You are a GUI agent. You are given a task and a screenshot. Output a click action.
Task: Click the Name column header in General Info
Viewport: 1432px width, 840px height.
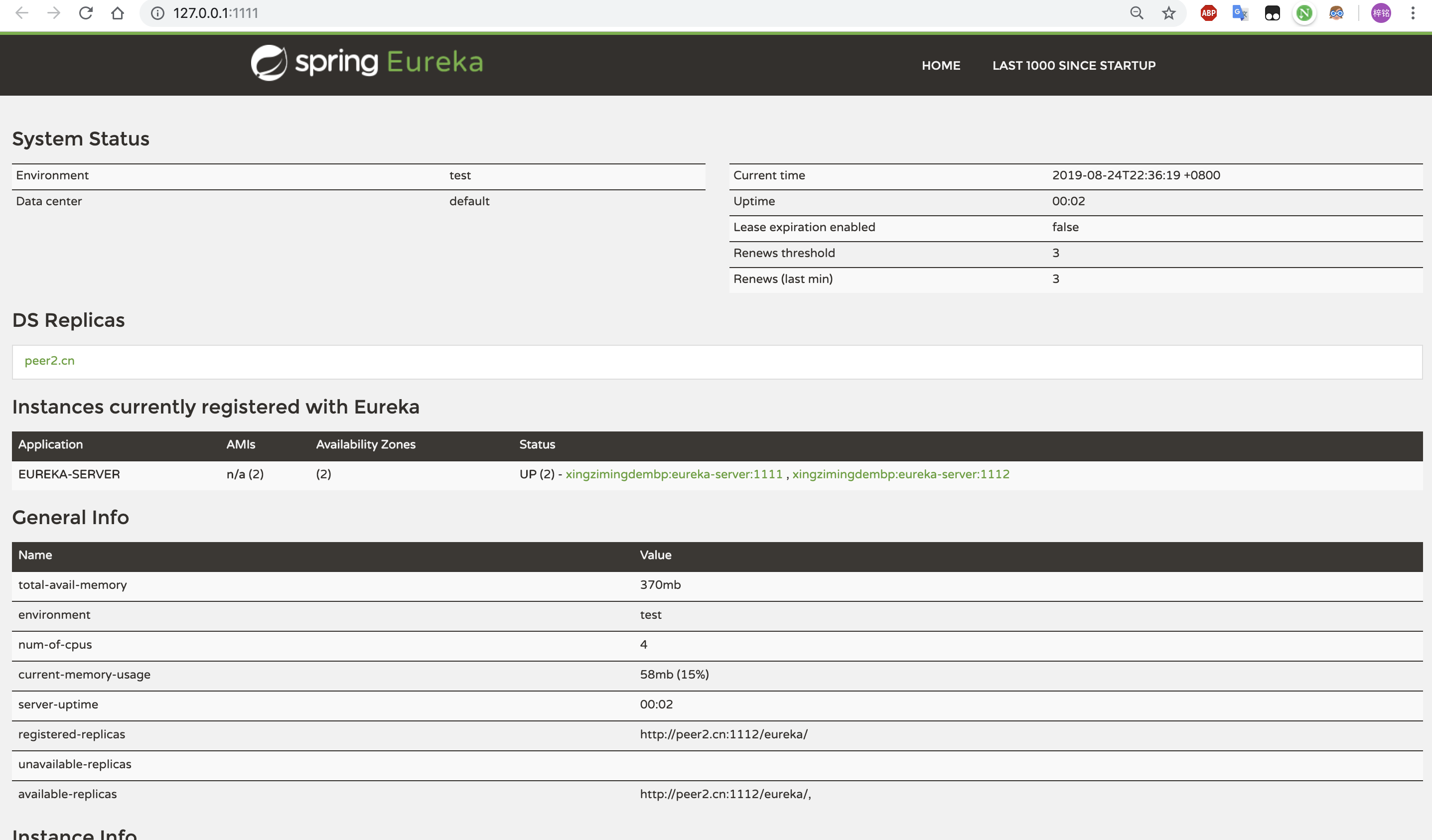pyautogui.click(x=35, y=555)
